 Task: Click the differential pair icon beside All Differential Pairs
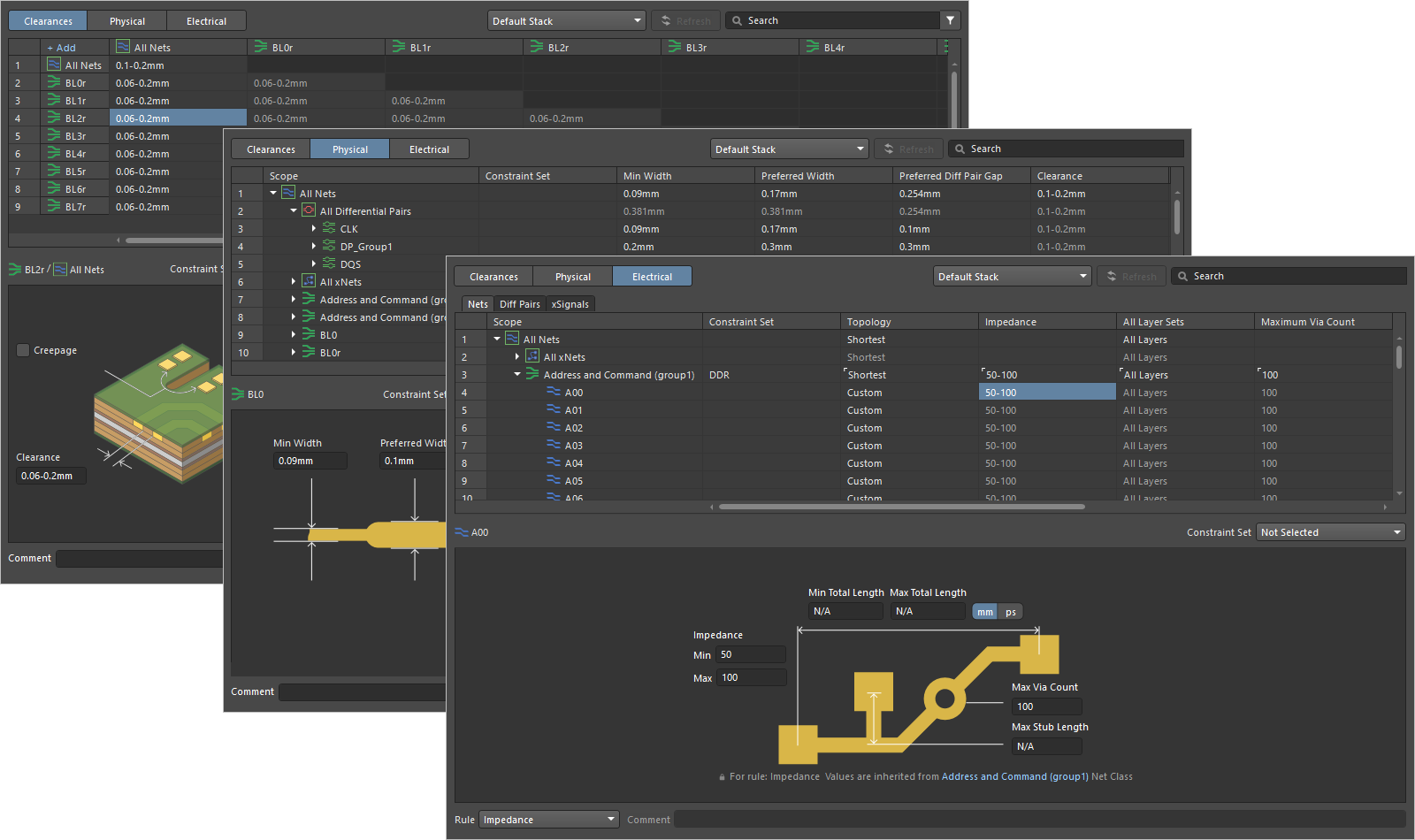[x=308, y=210]
